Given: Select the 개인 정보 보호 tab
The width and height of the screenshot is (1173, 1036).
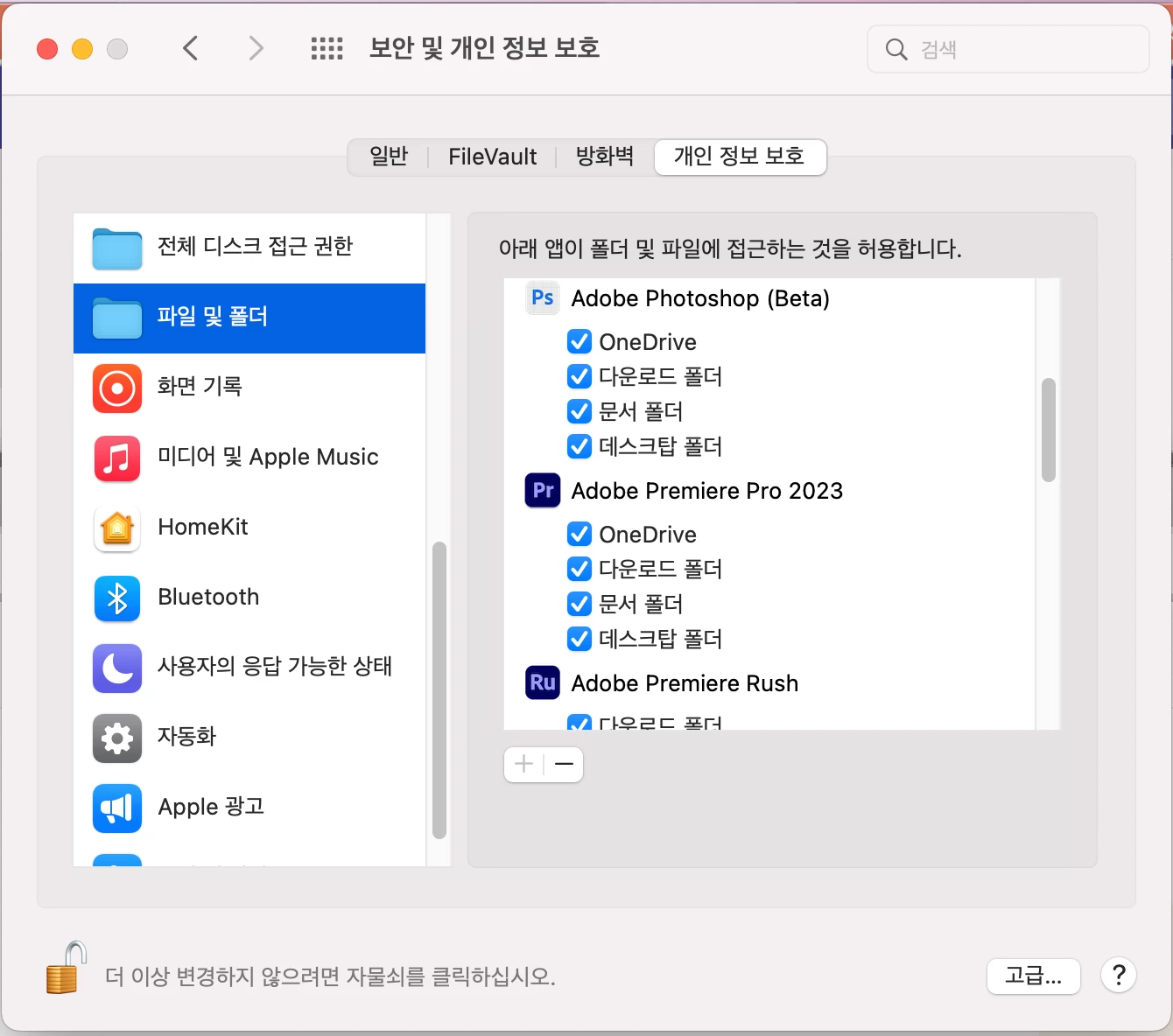Looking at the screenshot, I should click(740, 157).
